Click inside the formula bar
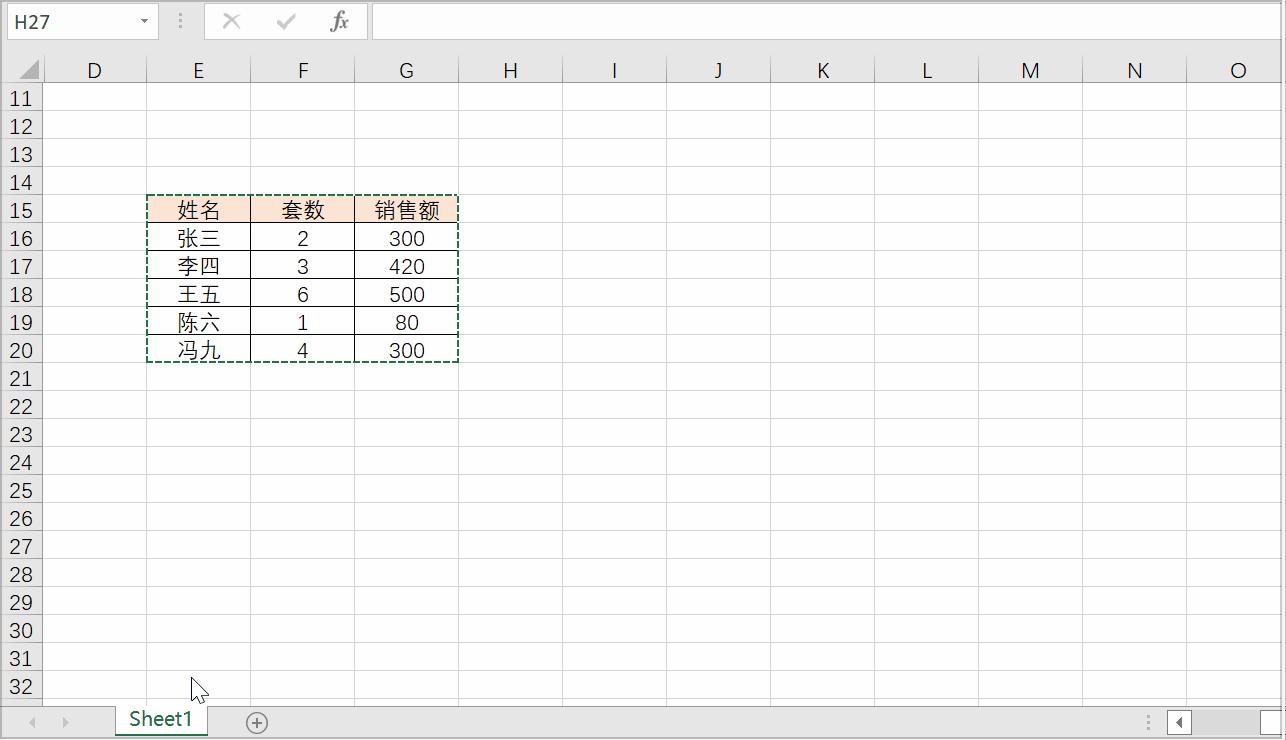This screenshot has width=1286, height=740. (x=700, y=20)
